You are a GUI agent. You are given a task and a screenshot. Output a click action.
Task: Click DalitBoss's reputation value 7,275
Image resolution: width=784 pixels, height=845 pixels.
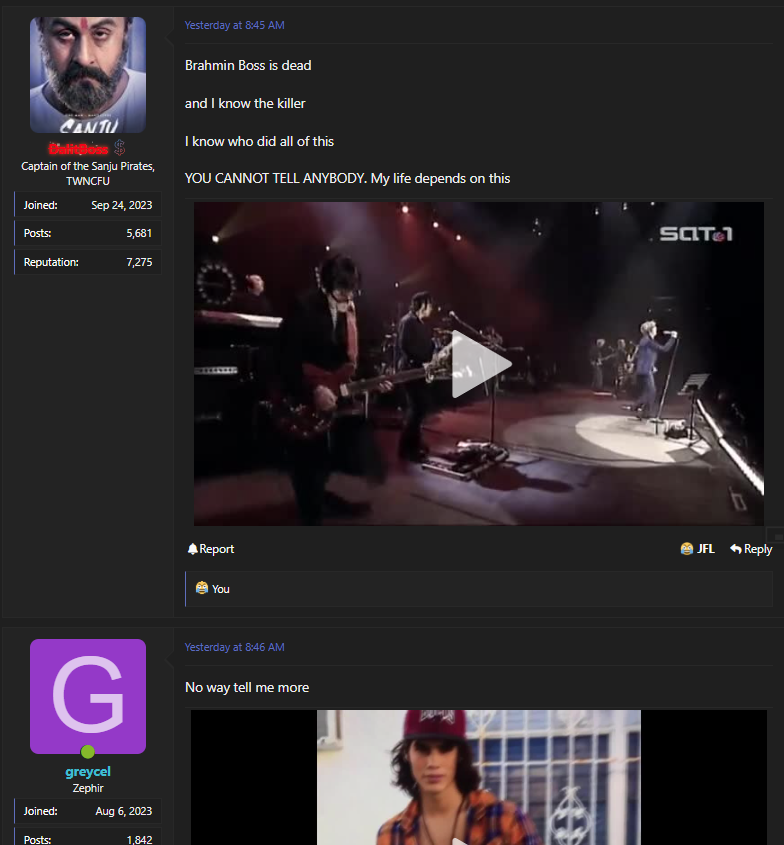pyautogui.click(x=139, y=262)
